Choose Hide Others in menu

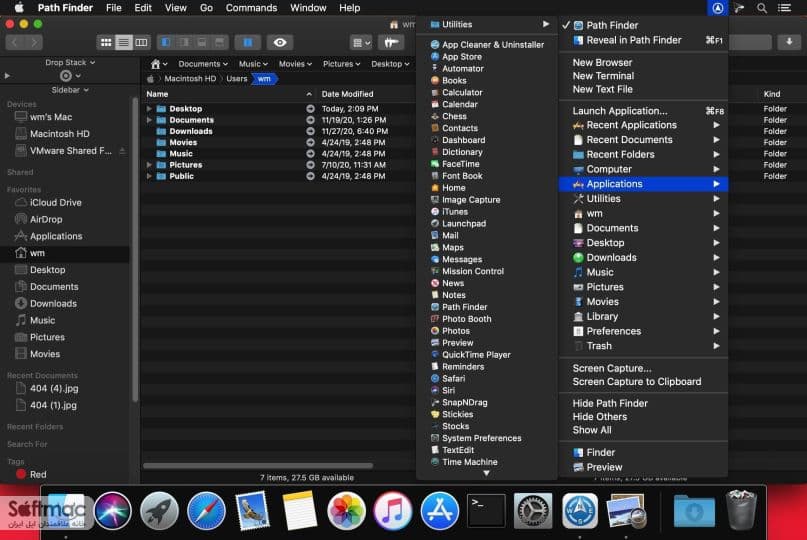point(643,417)
